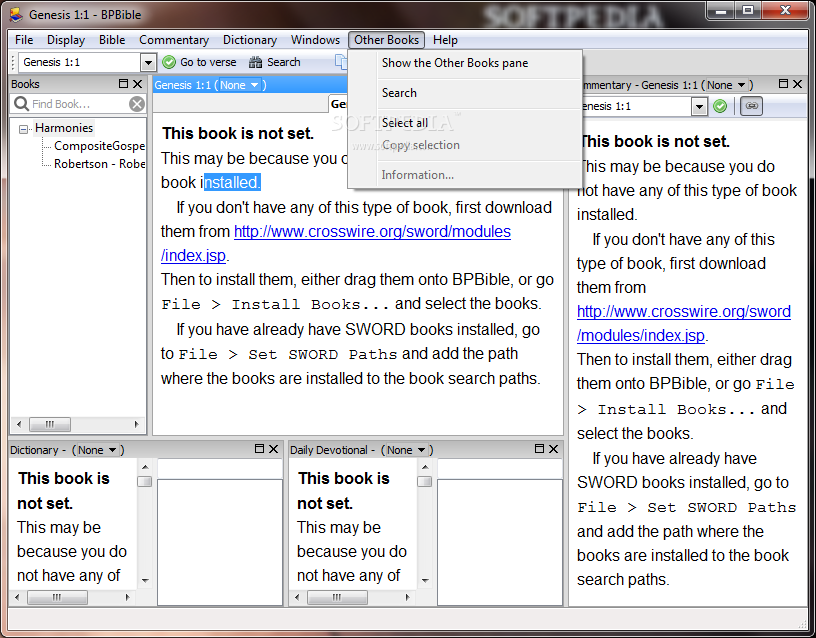Image resolution: width=816 pixels, height=638 pixels.
Task: Click the main toolbar drag handle
Action: (x=13, y=62)
